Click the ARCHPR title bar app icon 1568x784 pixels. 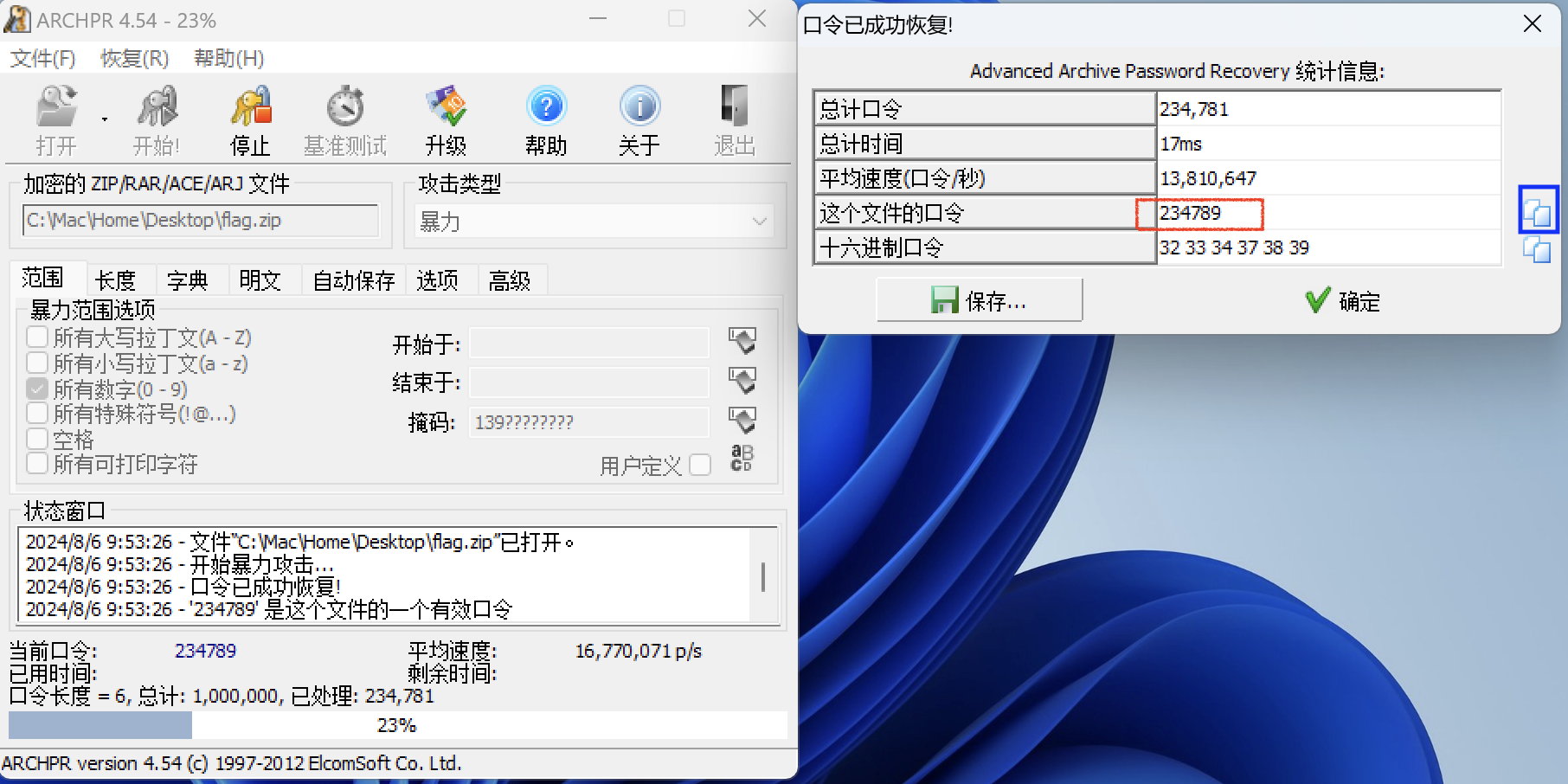[17, 19]
